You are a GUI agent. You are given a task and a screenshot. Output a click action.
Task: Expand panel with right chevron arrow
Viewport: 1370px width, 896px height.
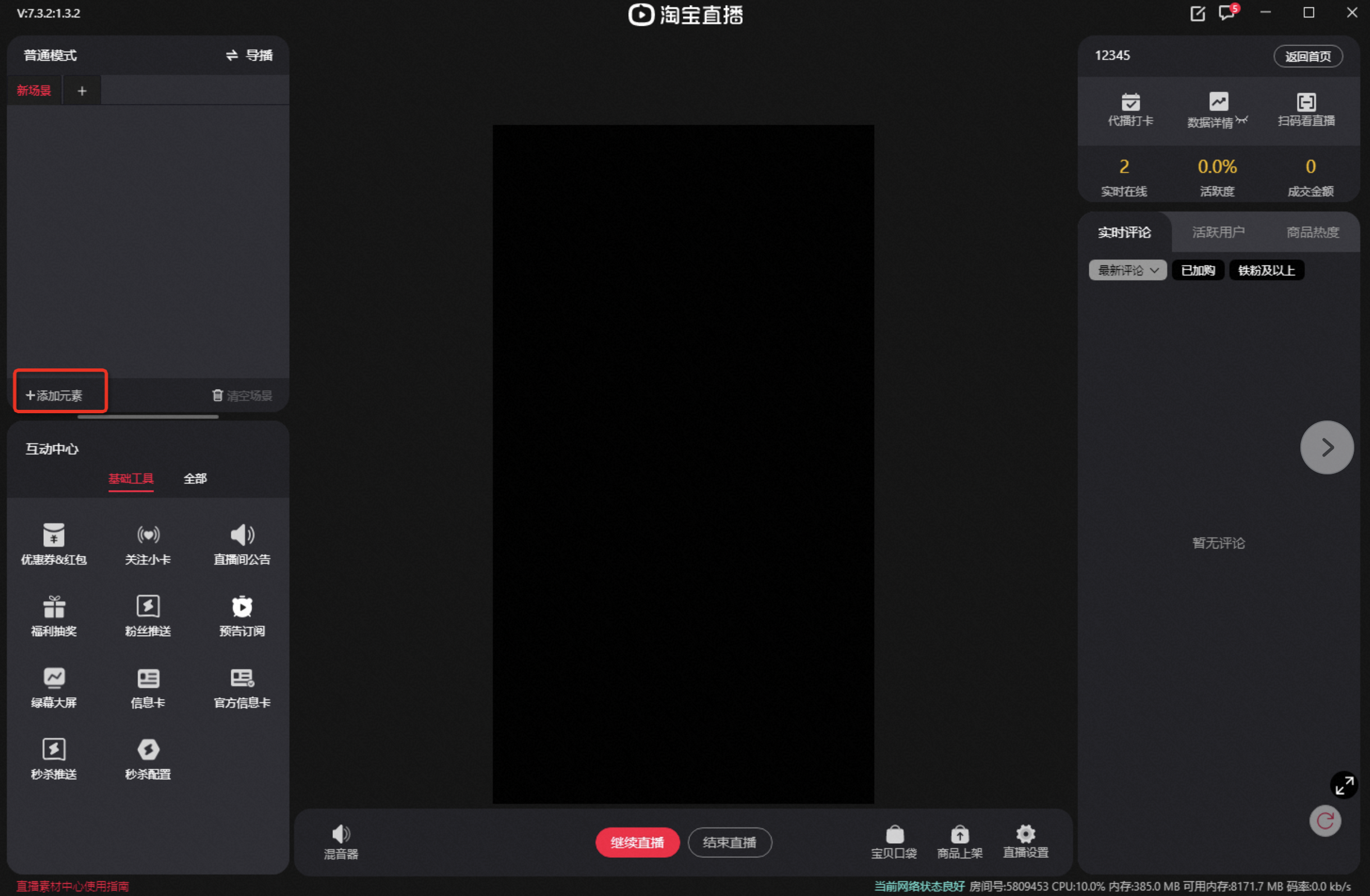tap(1327, 447)
